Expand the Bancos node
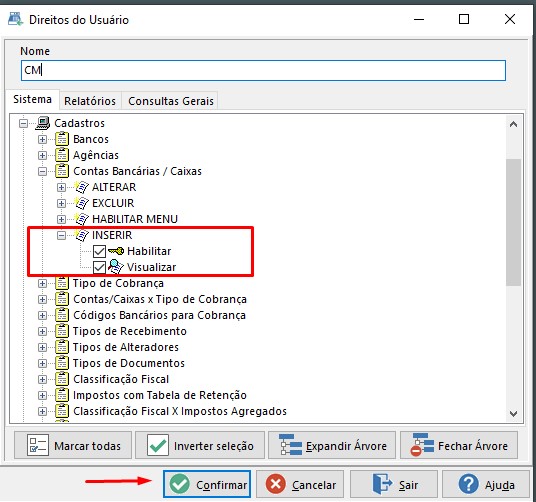The width and height of the screenshot is (536, 502). [42, 139]
